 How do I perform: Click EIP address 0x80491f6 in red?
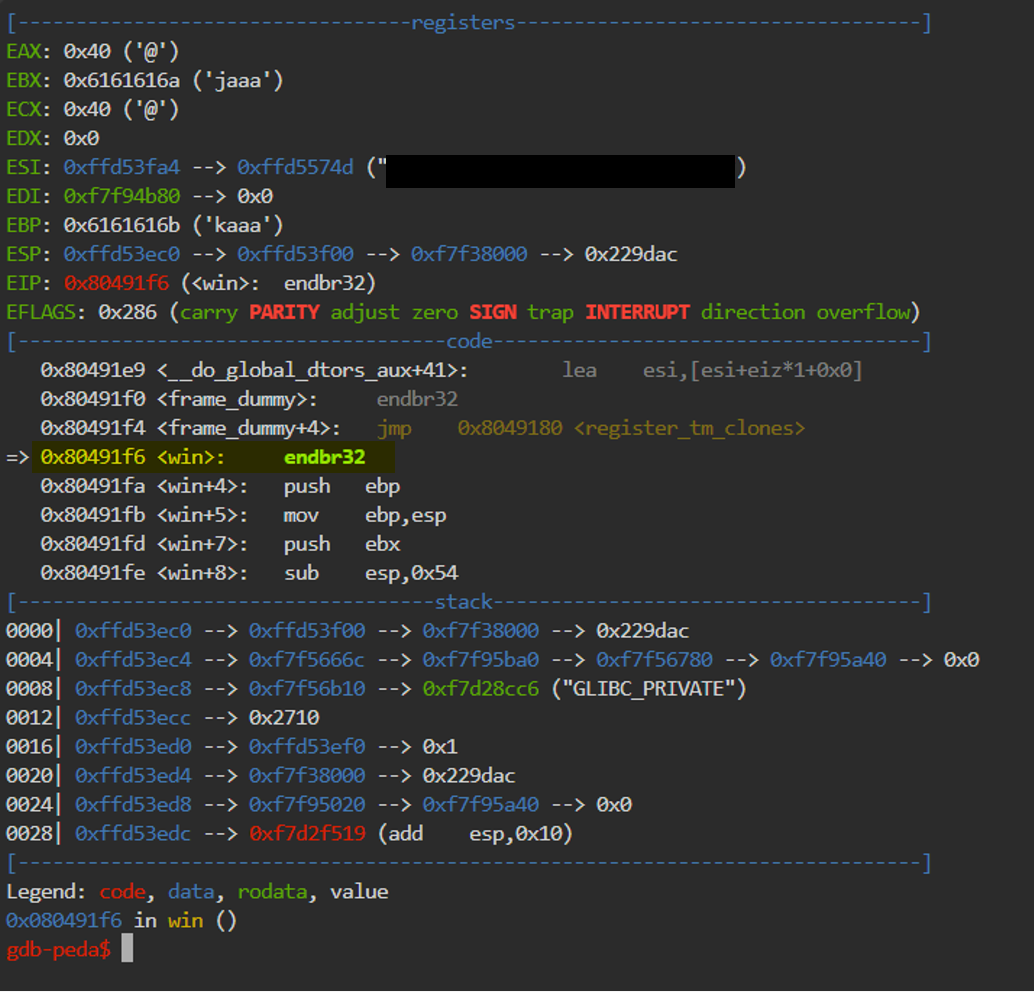pyautogui.click(x=116, y=284)
